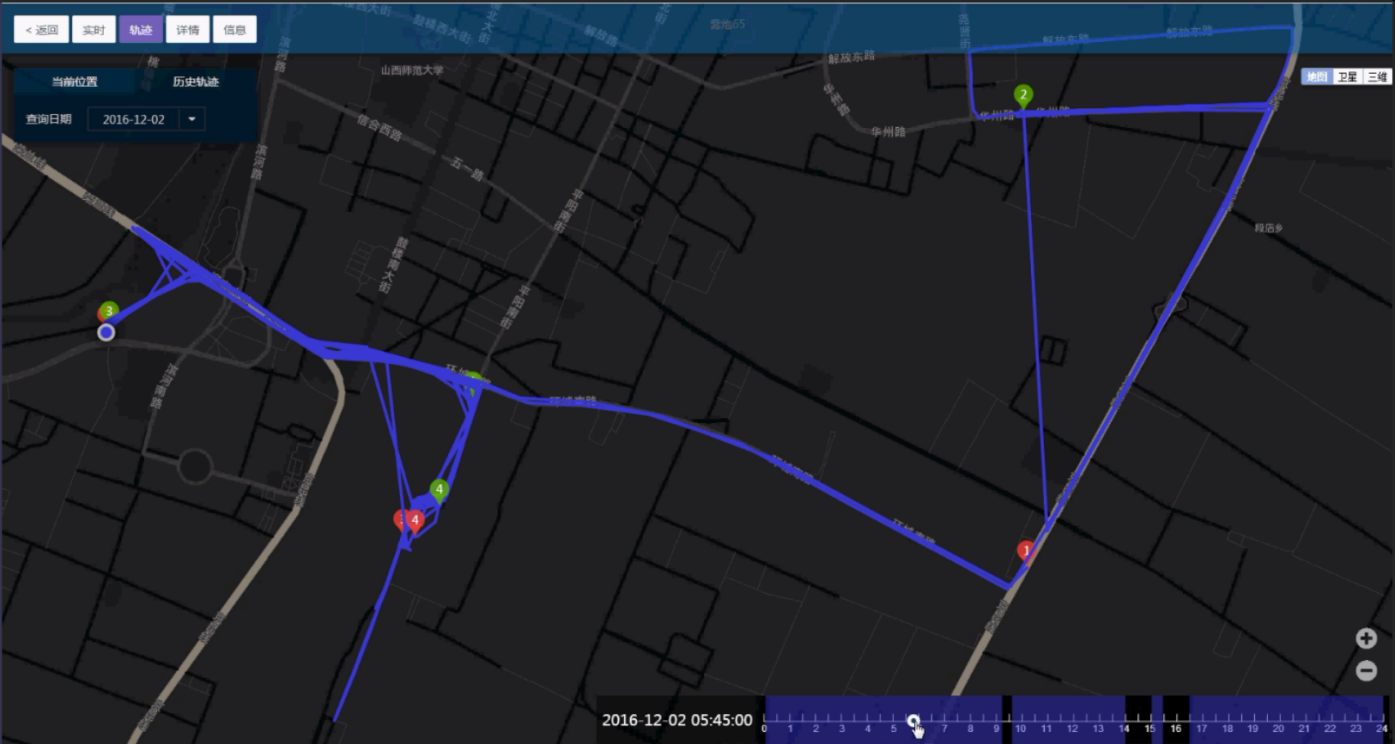Switch to 当前位置 current position panel
This screenshot has height=744, width=1395.
point(75,82)
